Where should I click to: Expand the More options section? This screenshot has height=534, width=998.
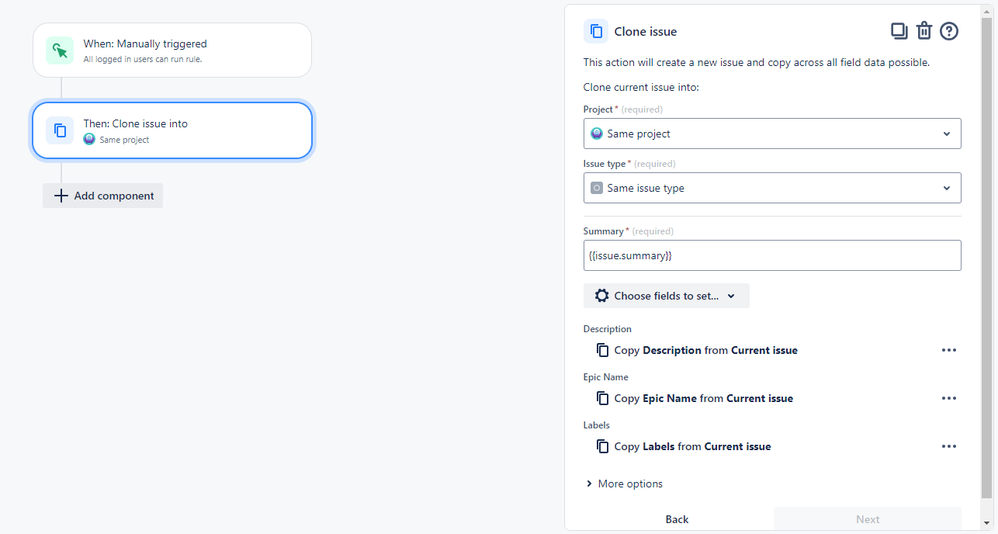tap(625, 484)
